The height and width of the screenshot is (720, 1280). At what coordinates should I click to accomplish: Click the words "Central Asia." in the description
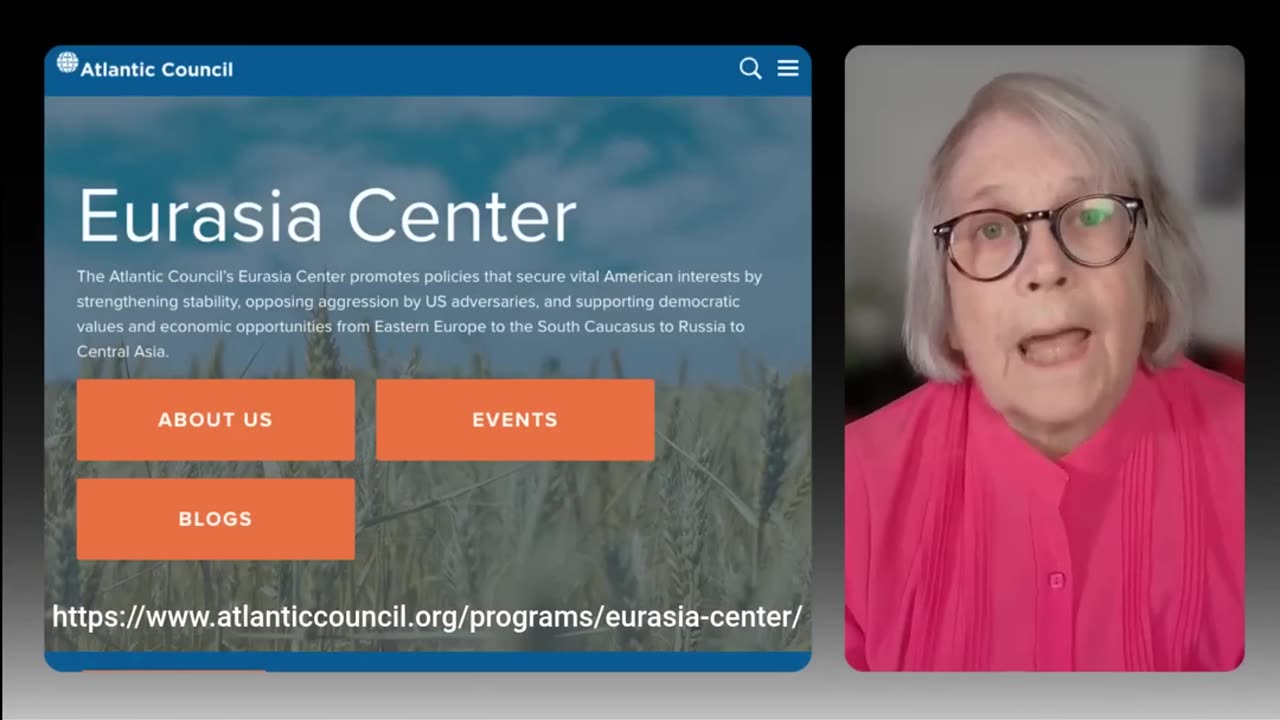click(x=123, y=351)
